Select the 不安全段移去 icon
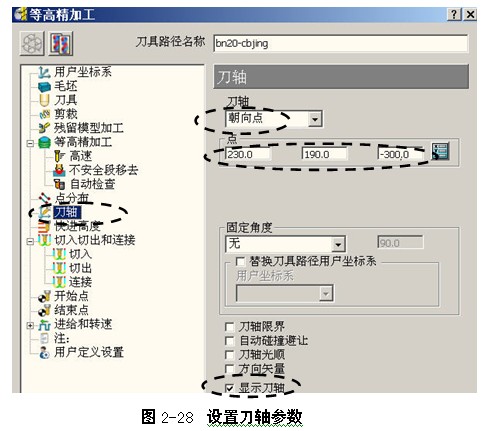488x431 pixels. tap(59, 170)
